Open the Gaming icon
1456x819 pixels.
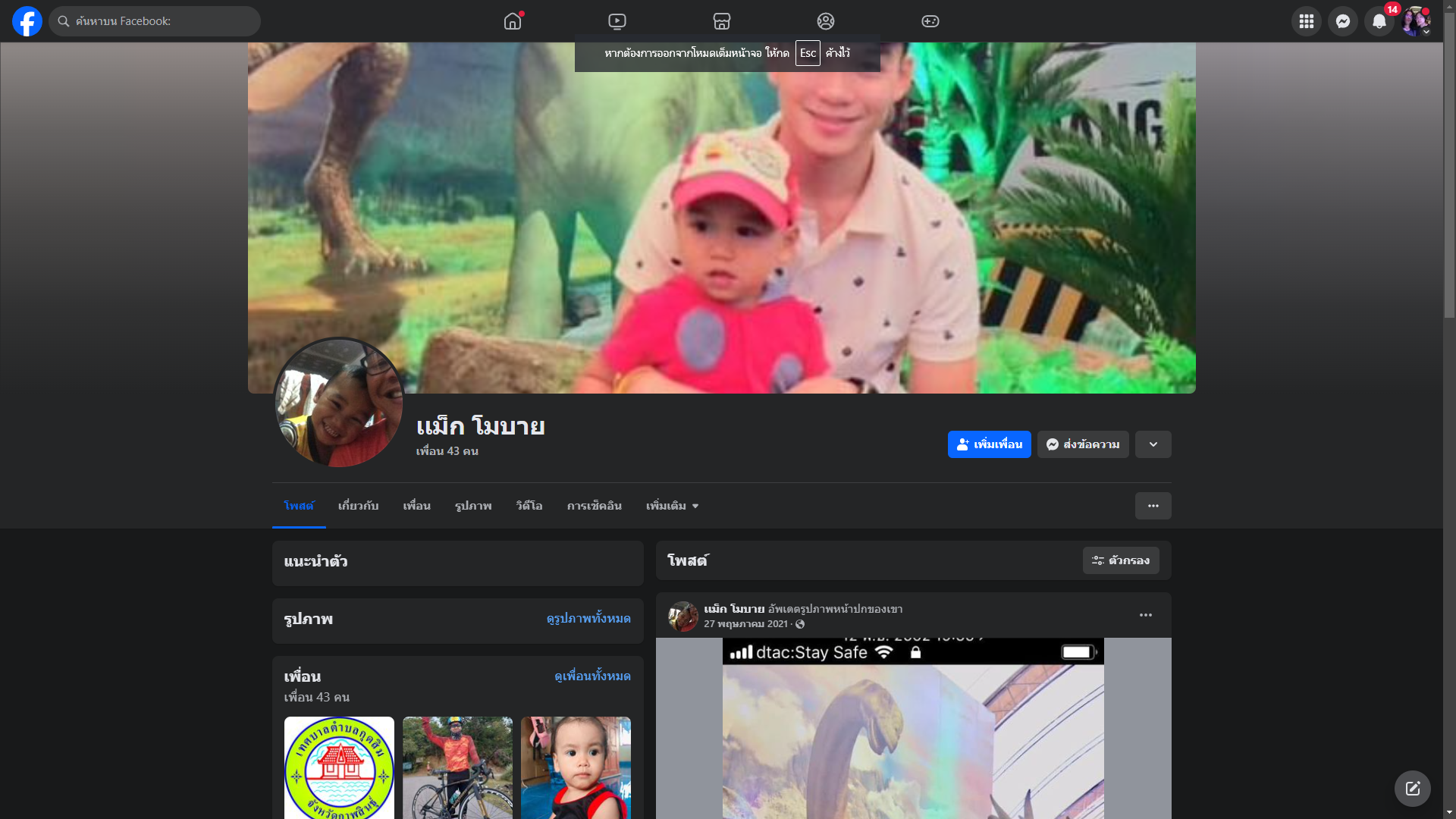(x=930, y=21)
